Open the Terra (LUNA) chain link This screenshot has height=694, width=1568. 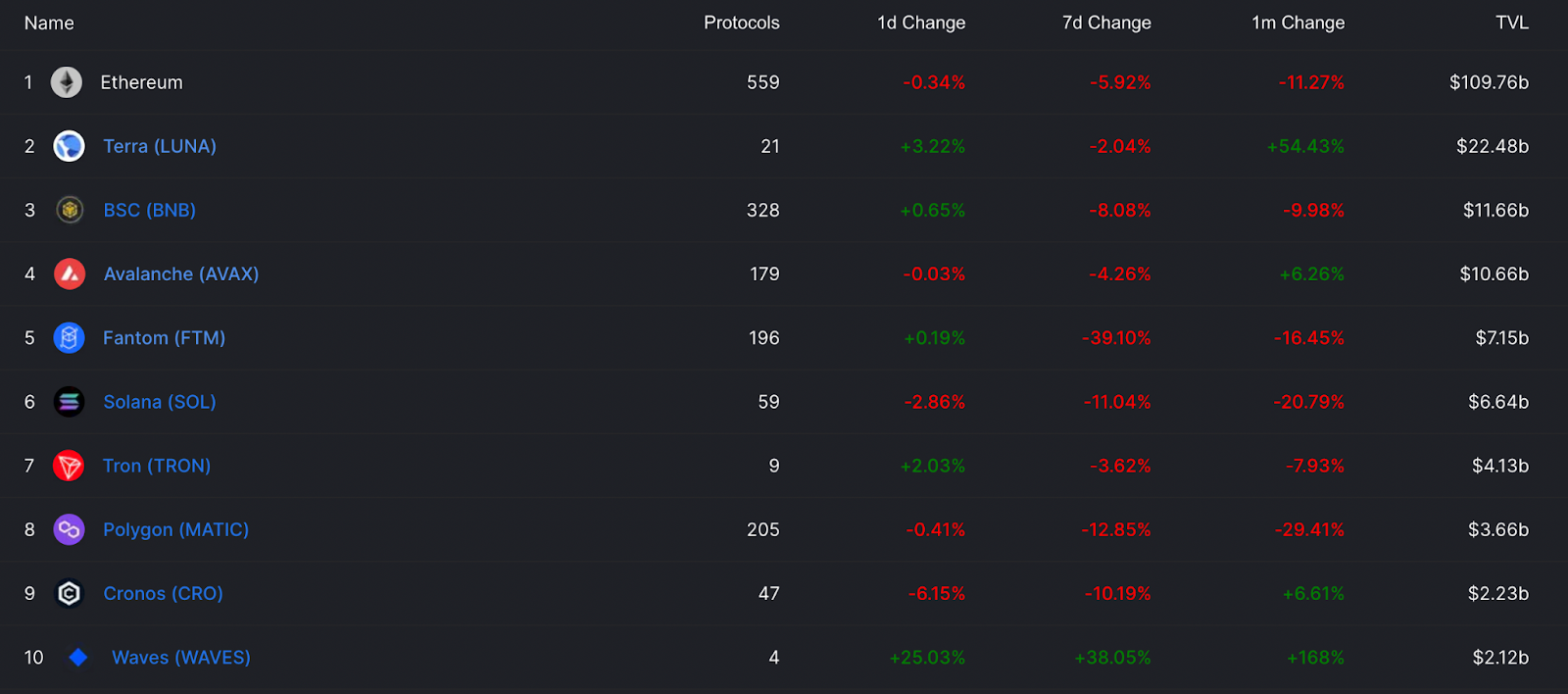[x=160, y=146]
